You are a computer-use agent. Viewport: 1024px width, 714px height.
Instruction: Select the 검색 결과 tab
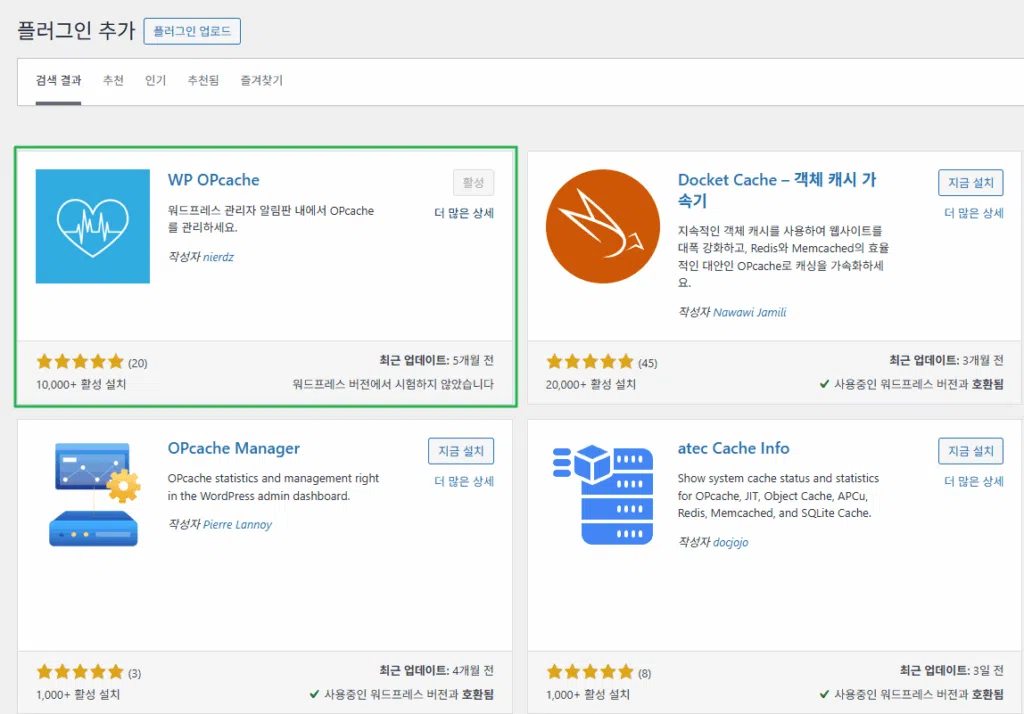(x=58, y=80)
